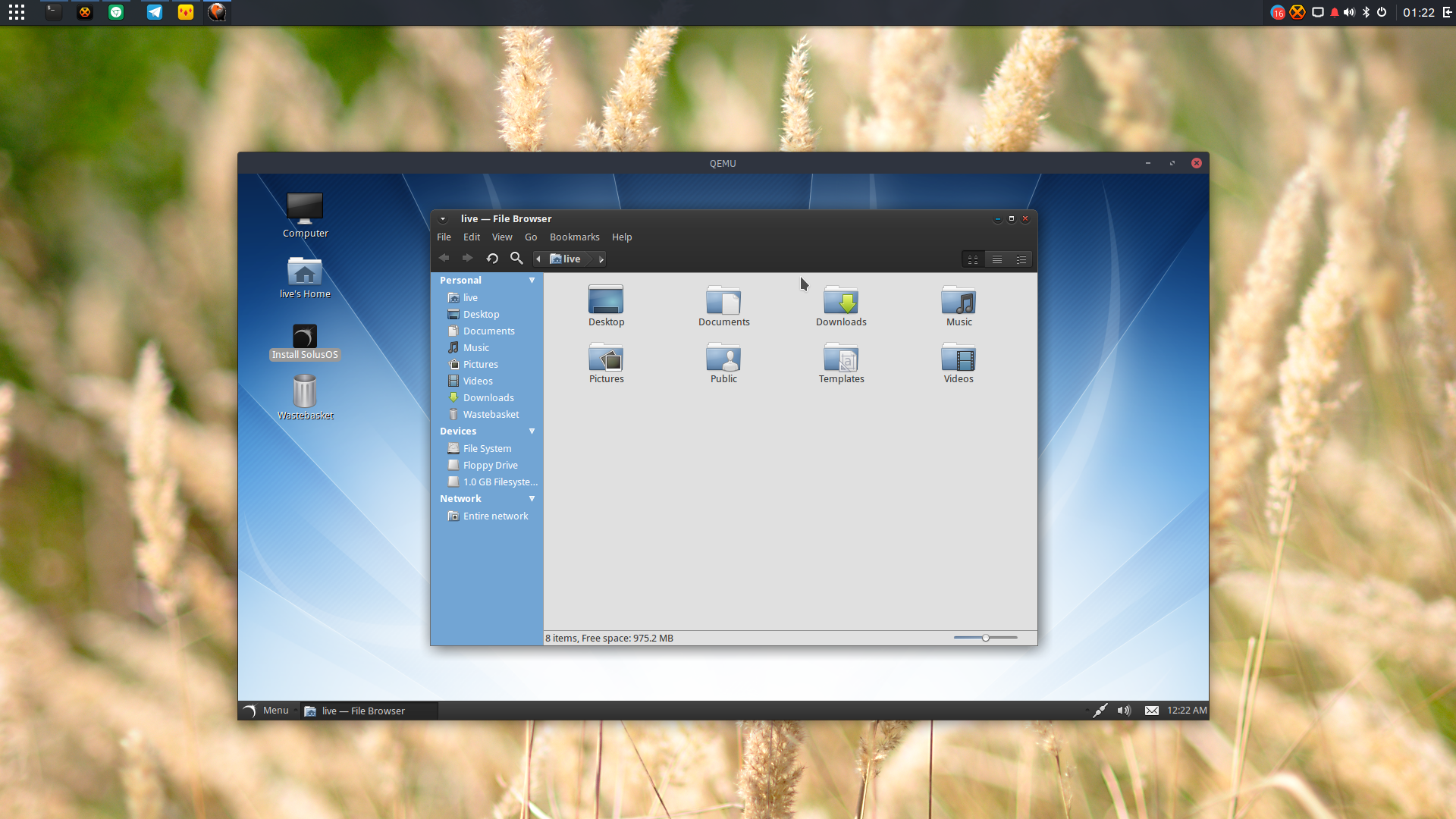The width and height of the screenshot is (1456, 819).
Task: Open the Help menu
Action: point(622,237)
